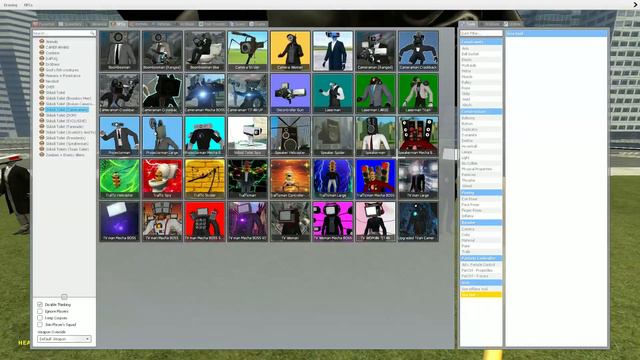Select the TV man Mecha BOSS on red background

[204, 222]
